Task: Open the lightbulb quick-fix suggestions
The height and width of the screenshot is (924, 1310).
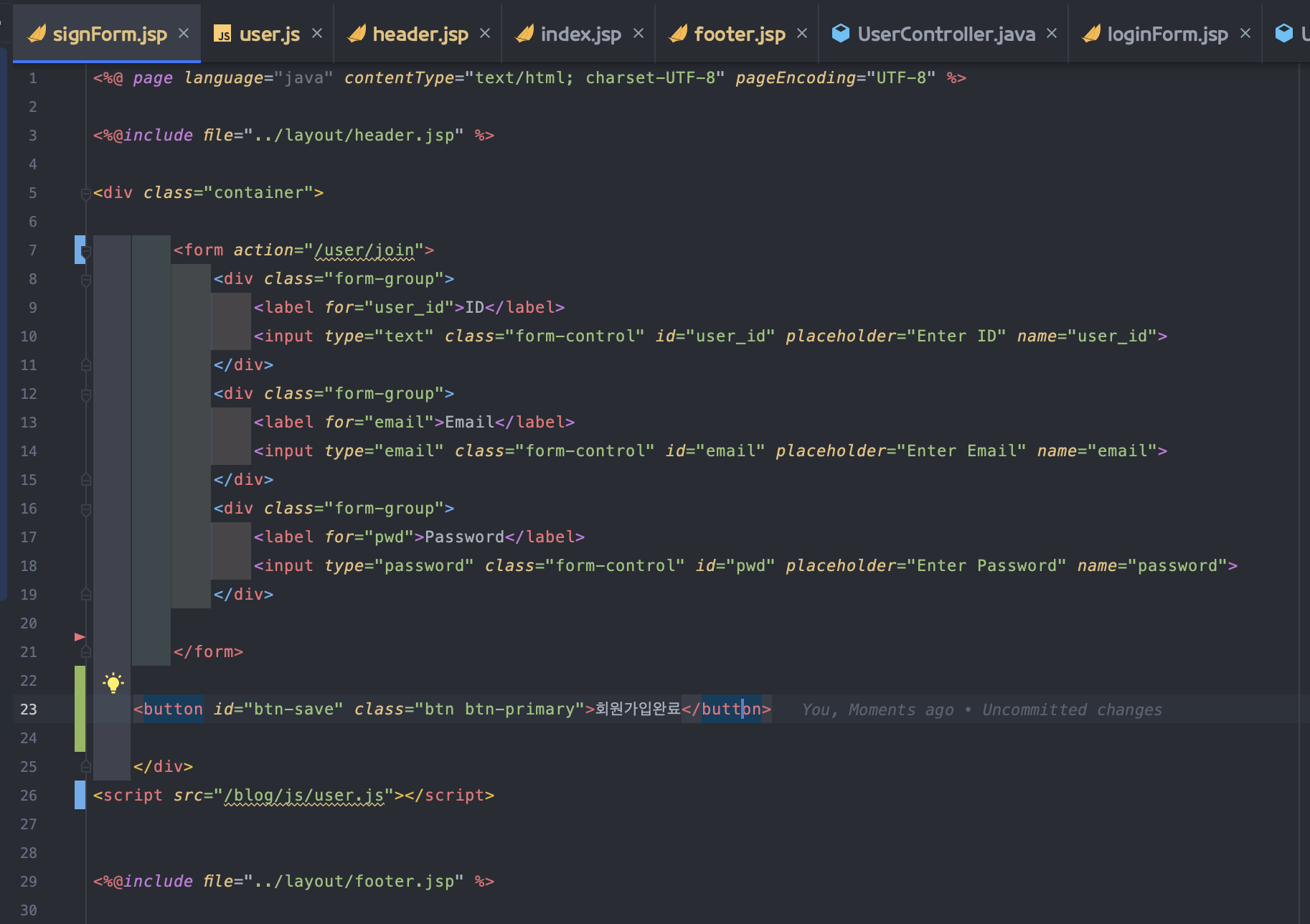Action: (113, 682)
